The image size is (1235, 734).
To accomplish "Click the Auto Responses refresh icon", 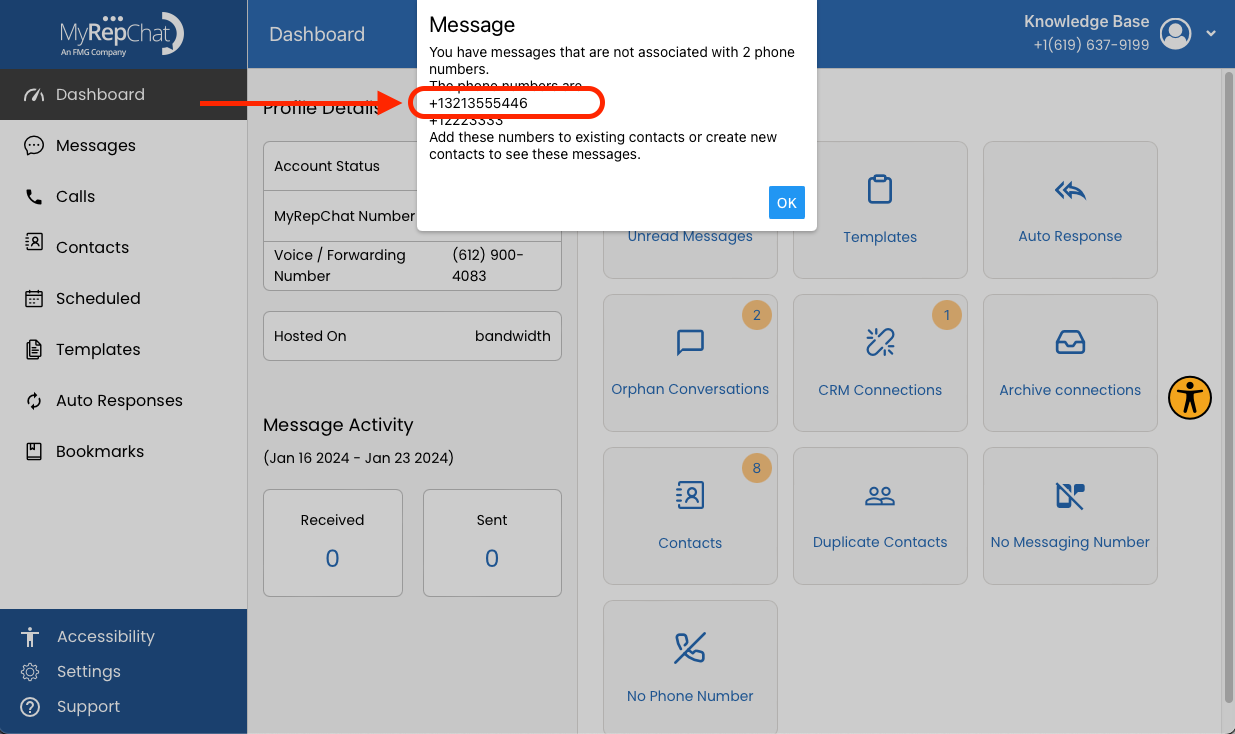I will pyautogui.click(x=34, y=400).
